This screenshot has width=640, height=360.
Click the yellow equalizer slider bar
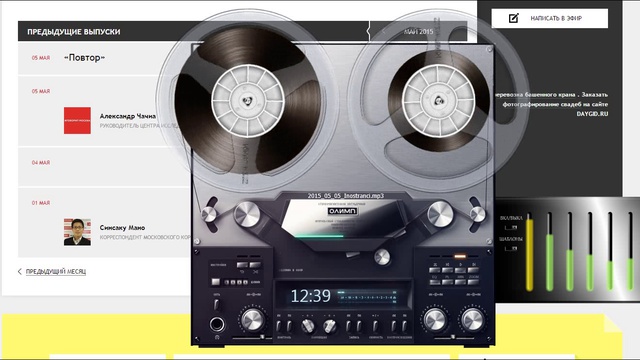(x=529, y=255)
